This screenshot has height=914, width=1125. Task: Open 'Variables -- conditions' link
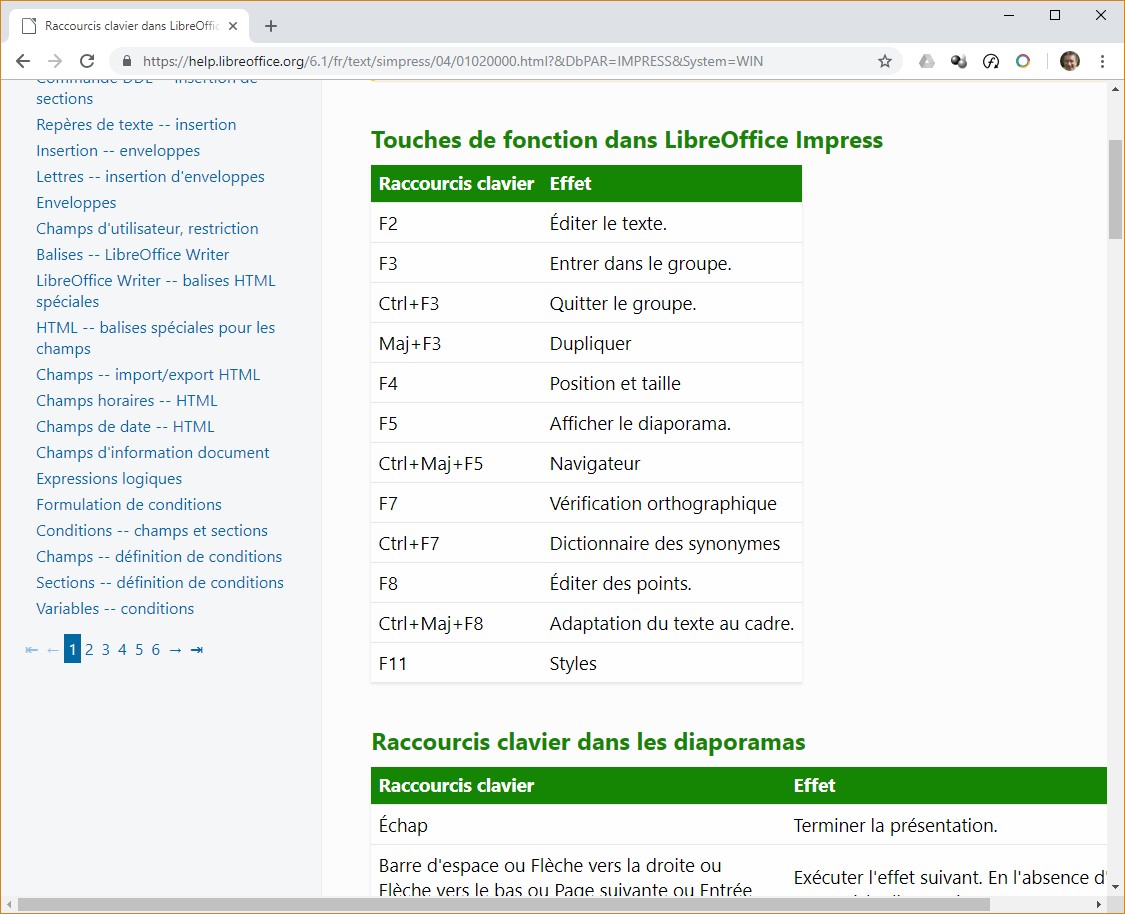tap(115, 609)
